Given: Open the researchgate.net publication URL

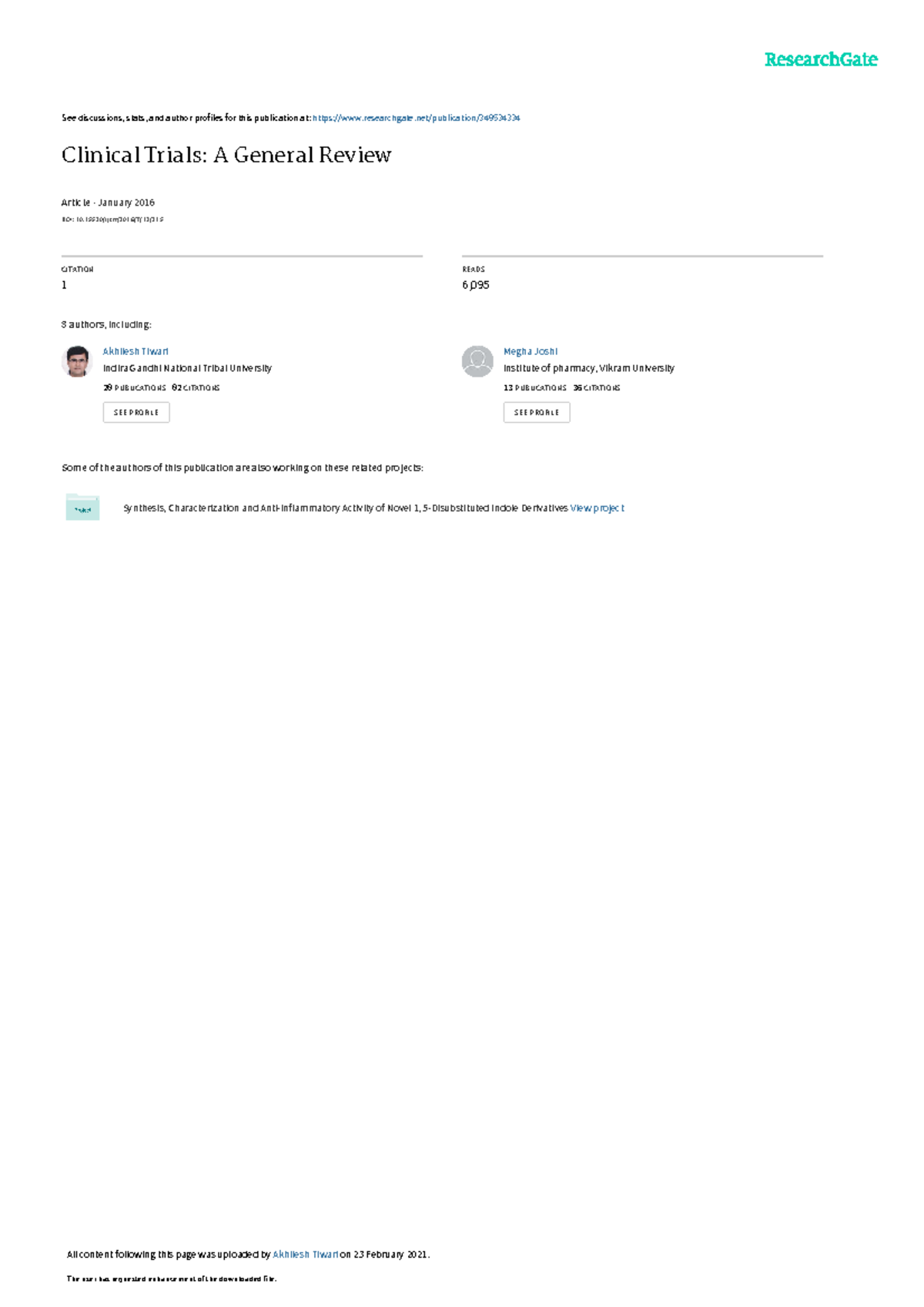Looking at the screenshot, I should coord(417,118).
